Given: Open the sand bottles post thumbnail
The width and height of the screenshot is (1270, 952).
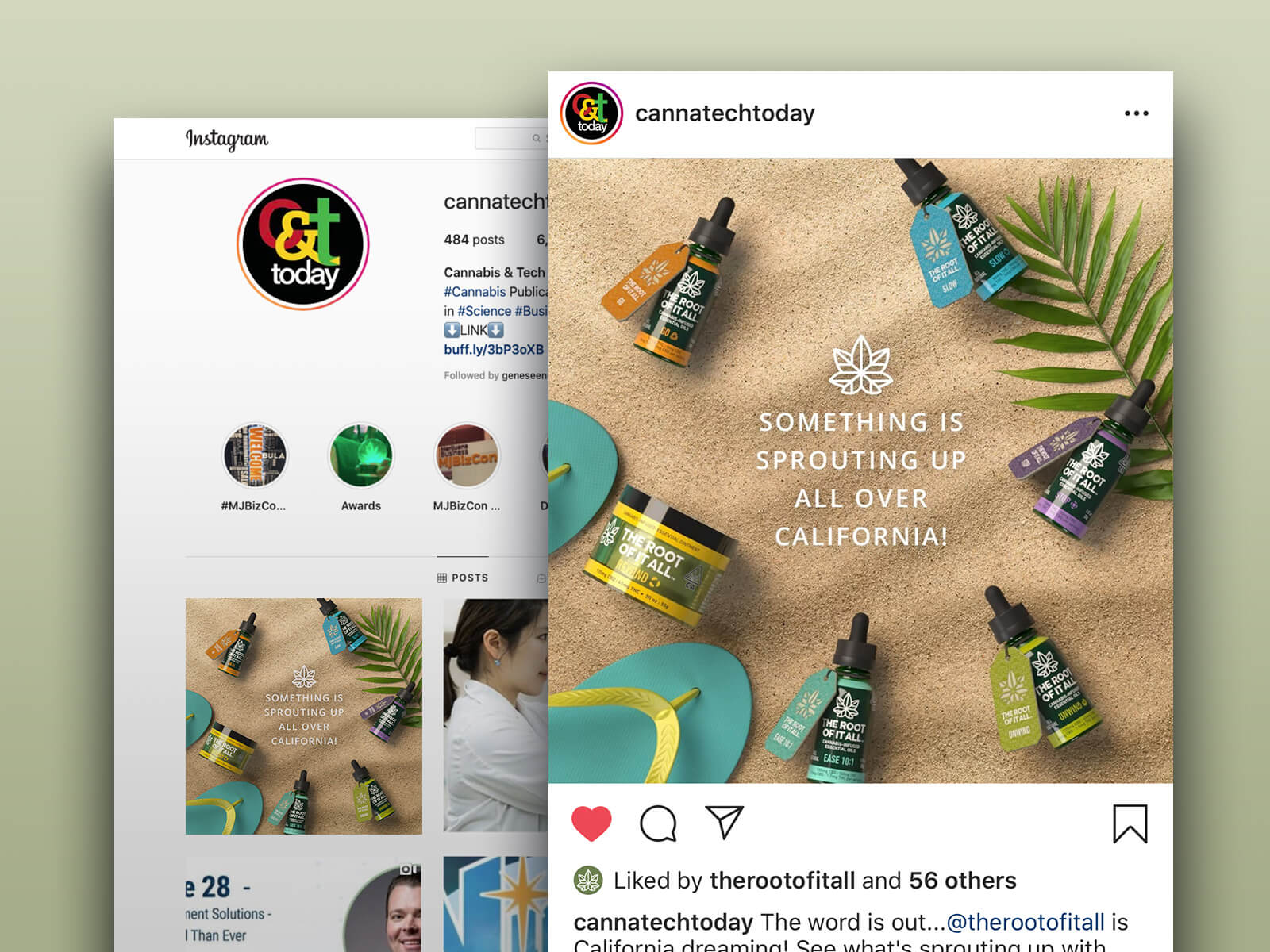Looking at the screenshot, I should pyautogui.click(x=304, y=716).
